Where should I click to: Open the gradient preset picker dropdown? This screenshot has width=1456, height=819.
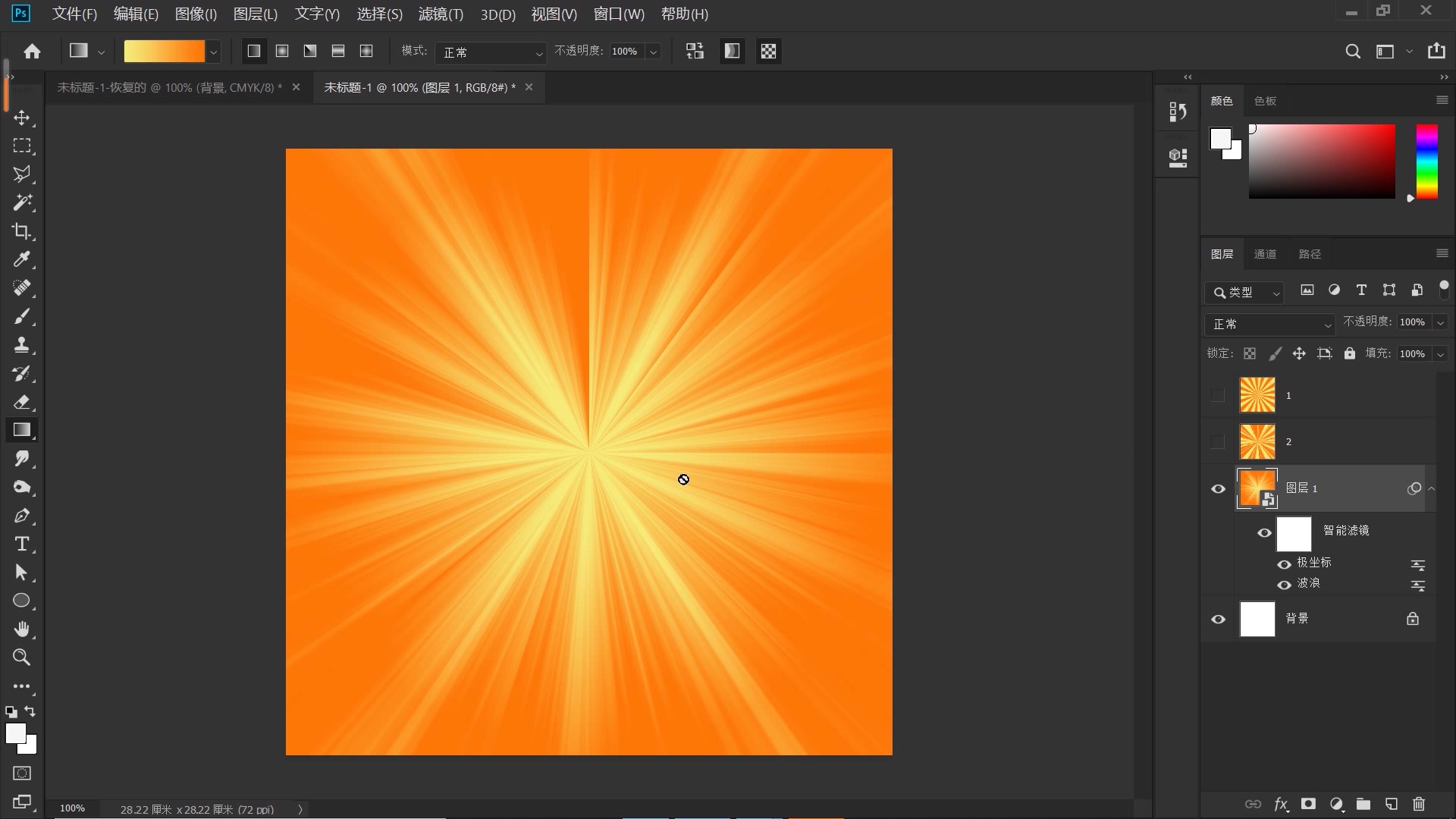tap(214, 52)
